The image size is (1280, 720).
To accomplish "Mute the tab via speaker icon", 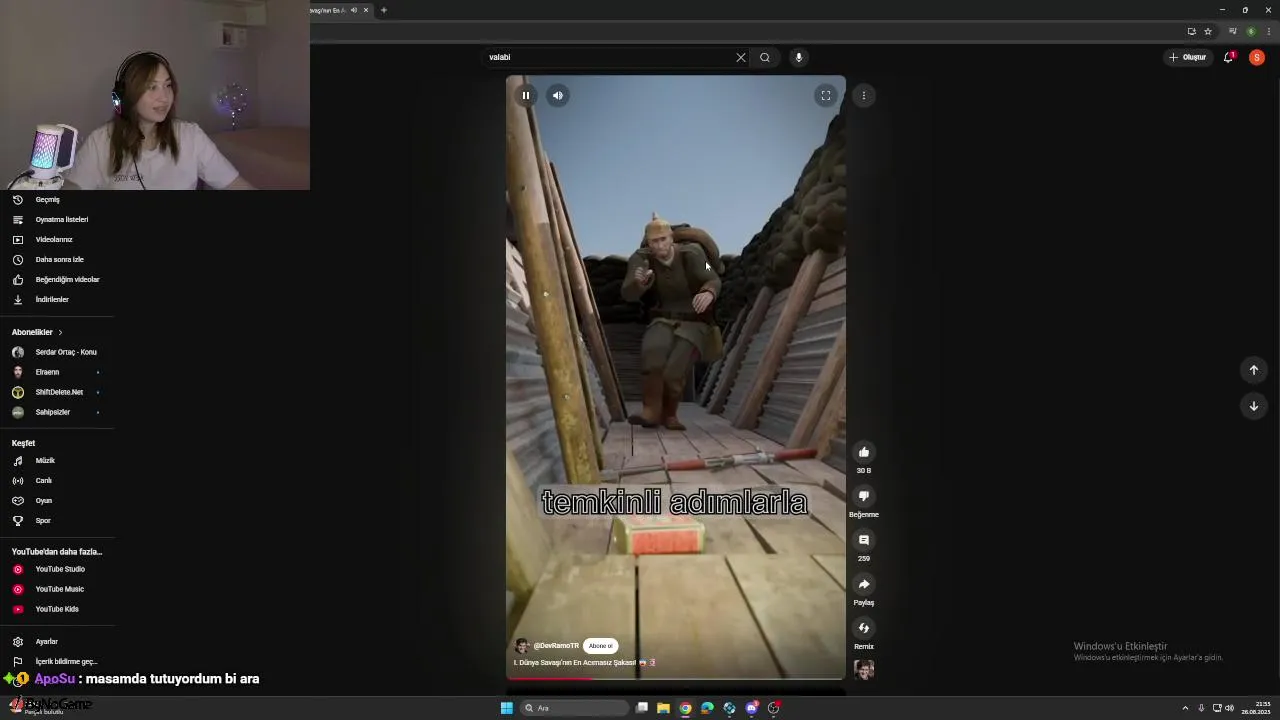I will pos(353,10).
